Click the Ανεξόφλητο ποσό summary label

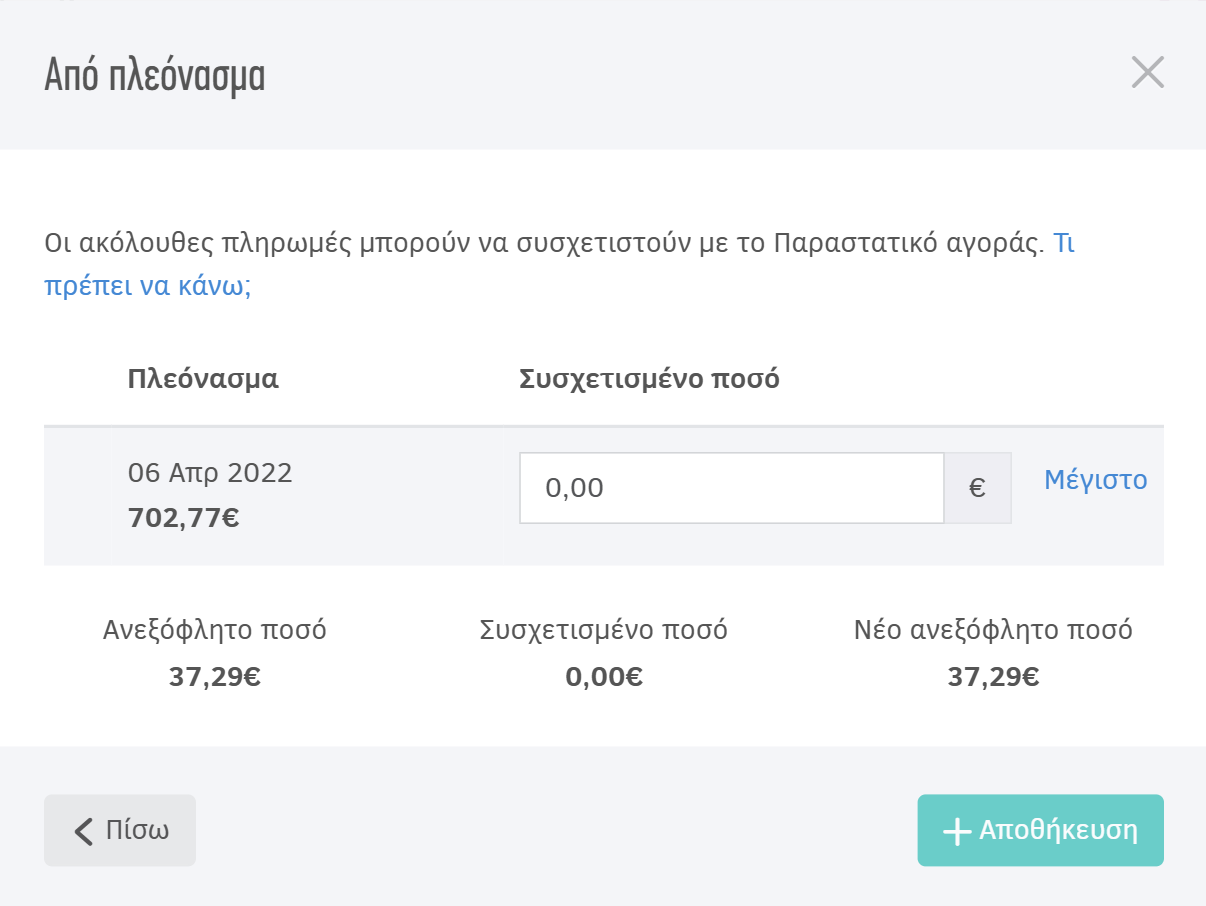coord(215,630)
